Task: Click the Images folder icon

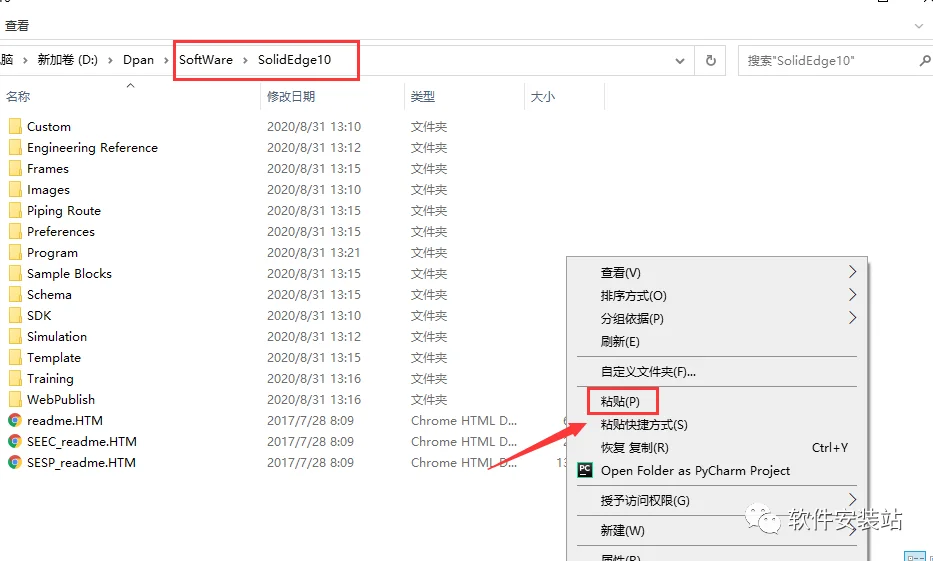Action: pyautogui.click(x=15, y=190)
